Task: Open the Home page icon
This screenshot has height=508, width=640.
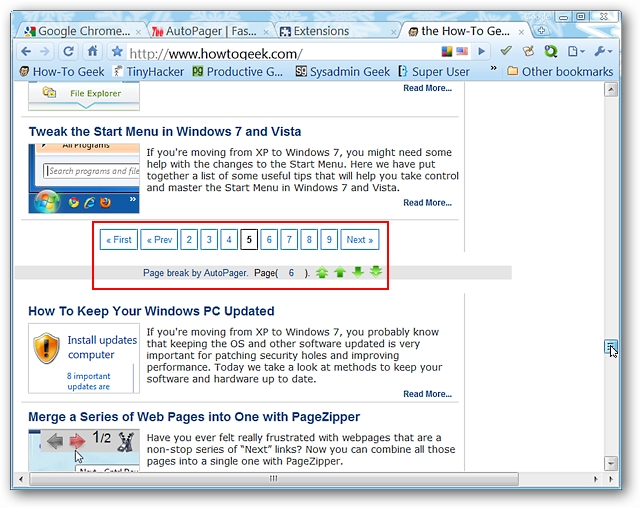Action: click(x=93, y=51)
